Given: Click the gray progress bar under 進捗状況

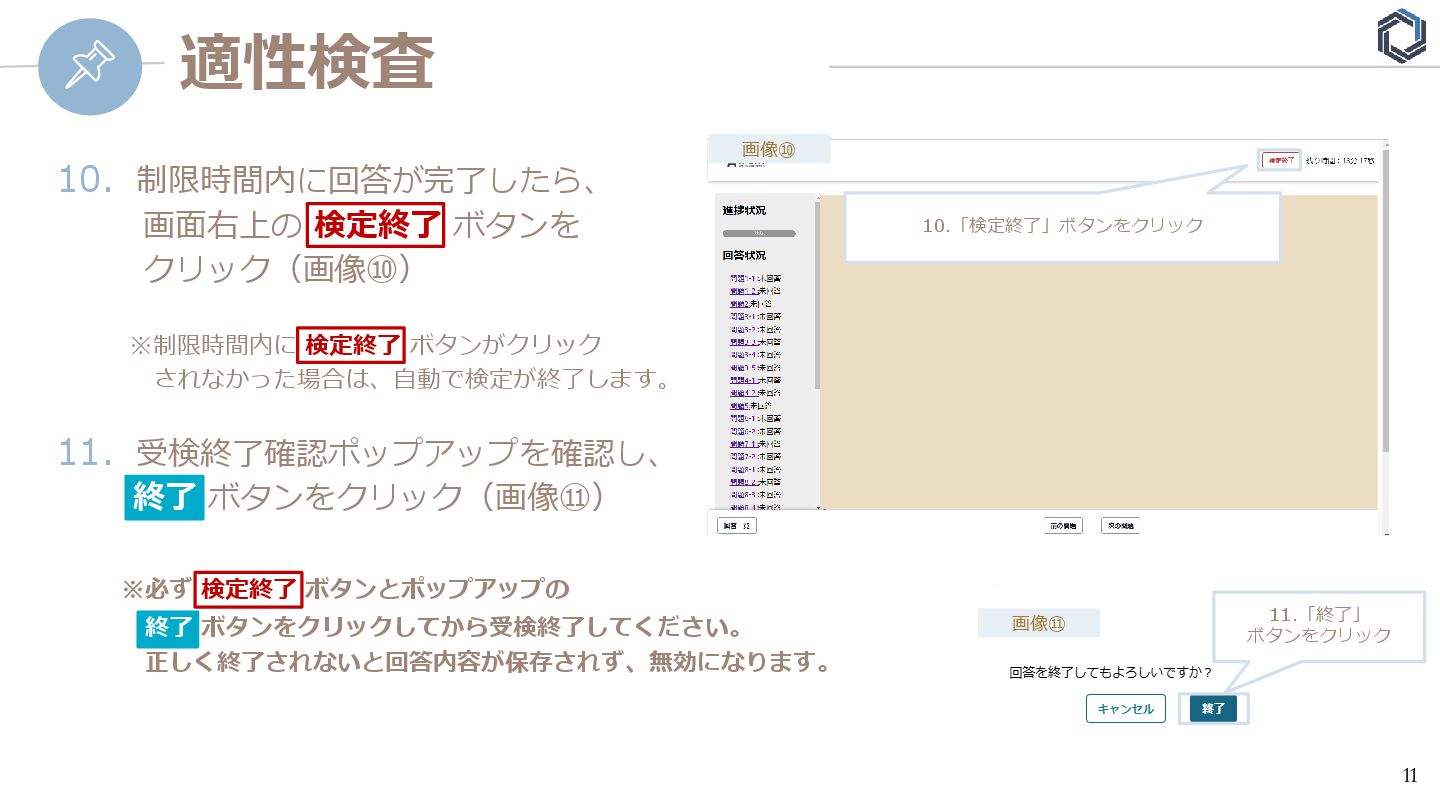Looking at the screenshot, I should tap(759, 233).
